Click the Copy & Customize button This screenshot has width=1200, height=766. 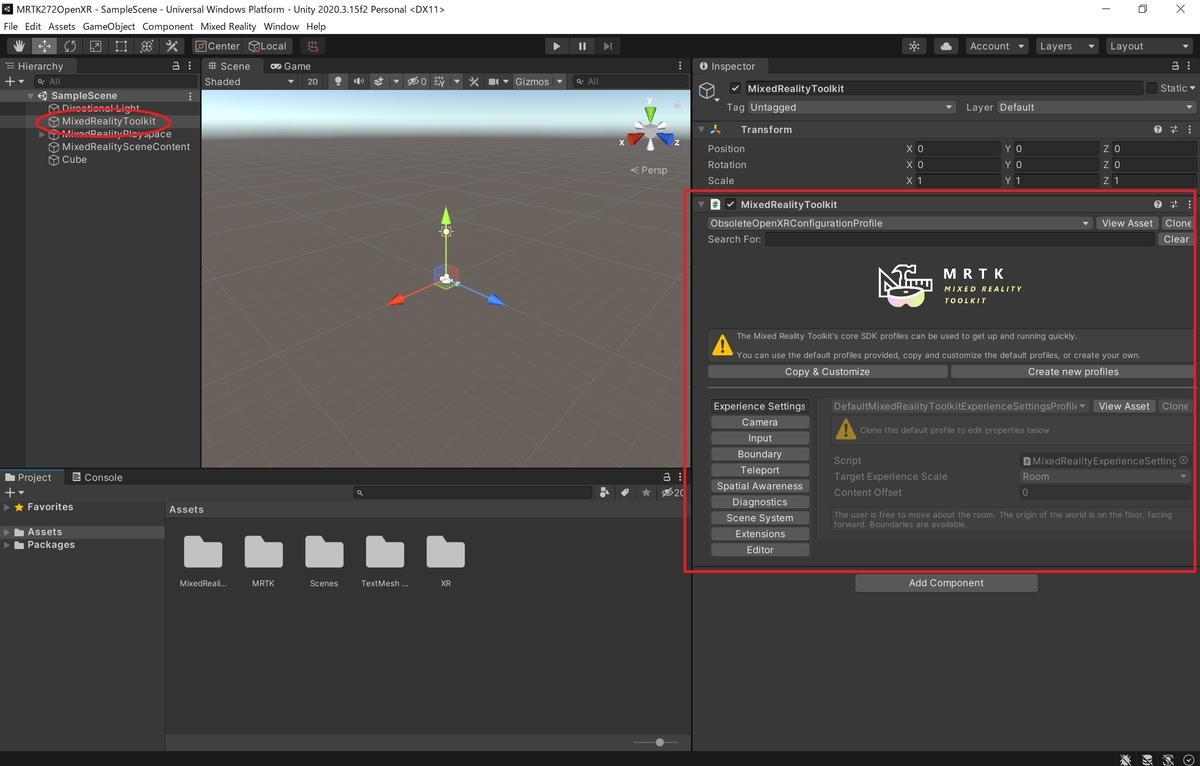click(x=827, y=372)
